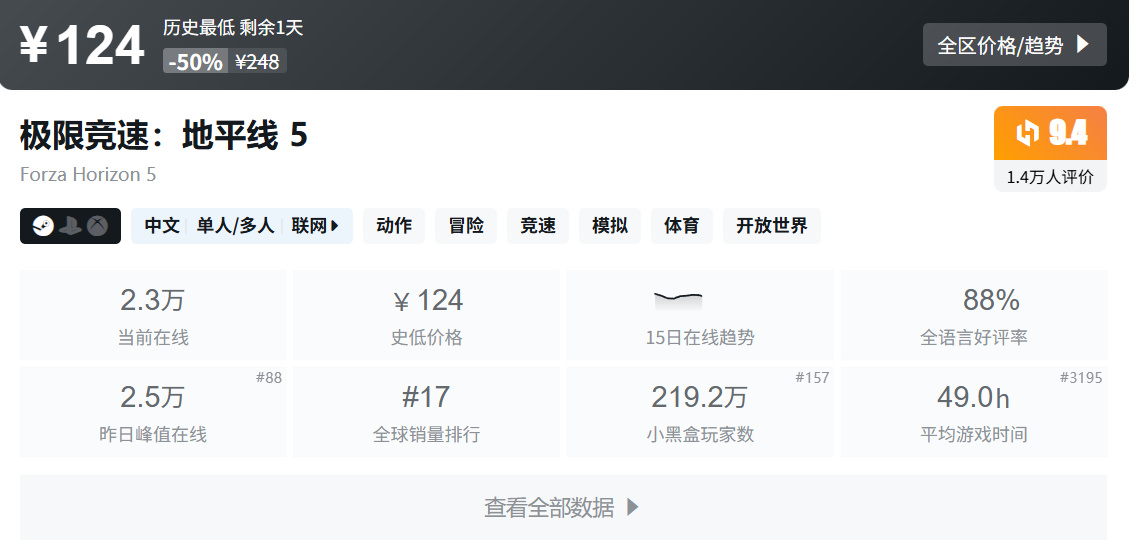Expand 查看全部数据 to view all data
This screenshot has height=549, width=1138.
[562, 508]
